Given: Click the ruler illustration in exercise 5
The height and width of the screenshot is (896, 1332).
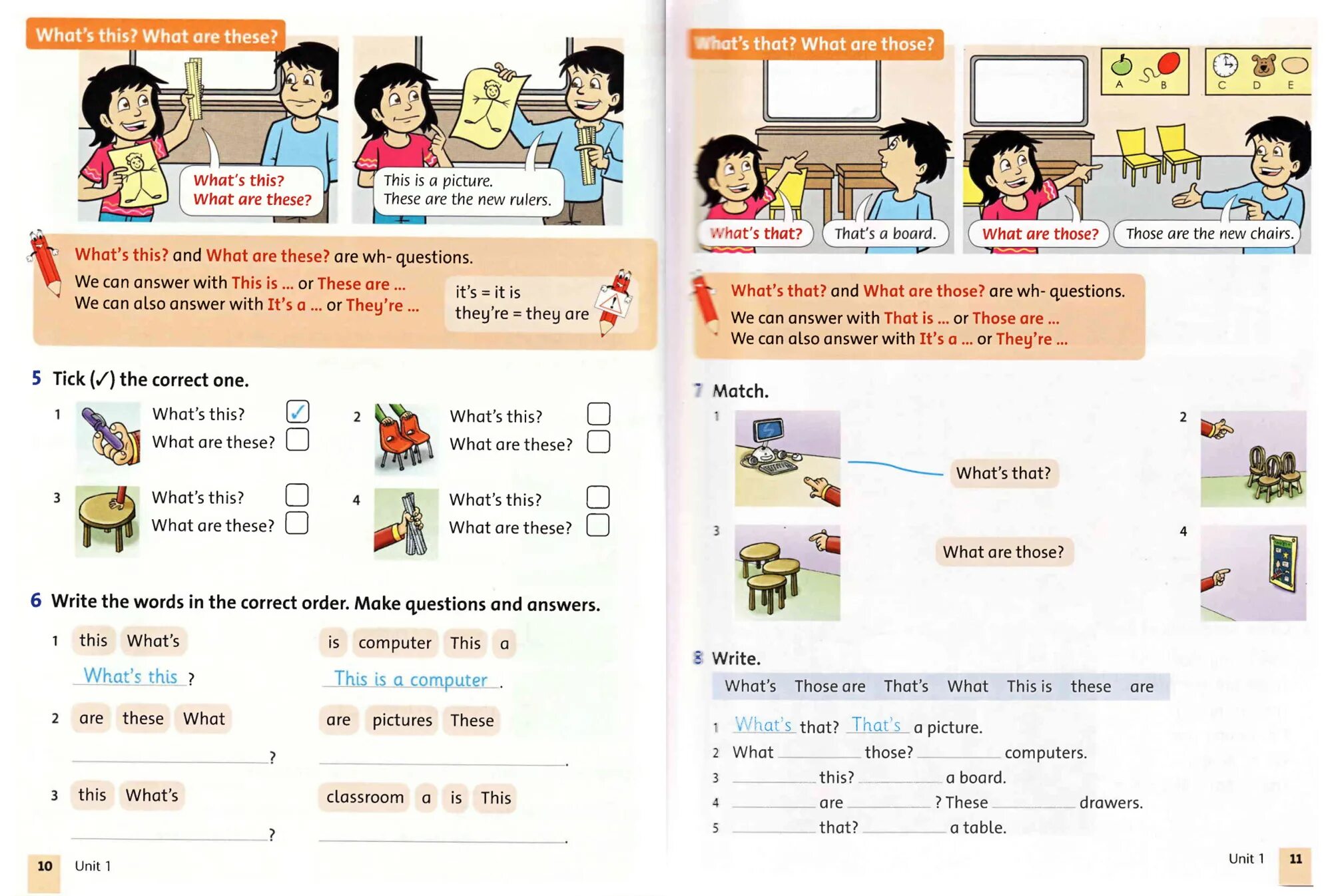Looking at the screenshot, I should pyautogui.click(x=409, y=515).
